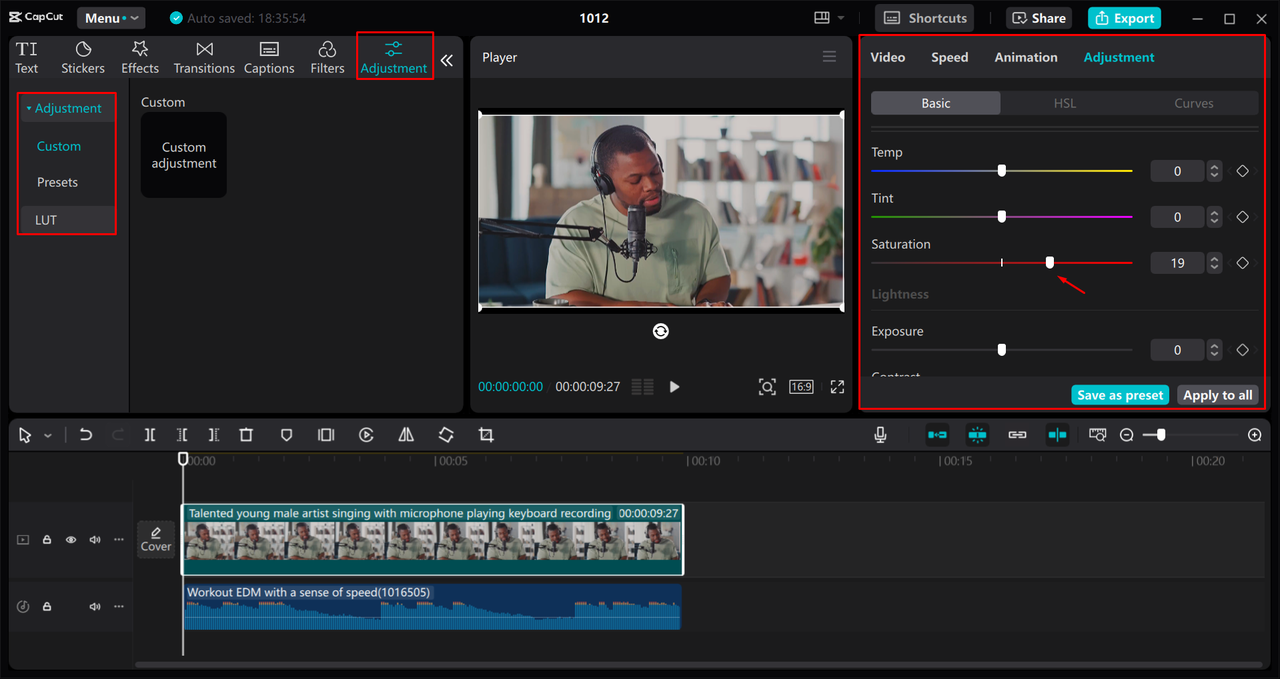
Task: Lock the video track
Action: click(47, 540)
